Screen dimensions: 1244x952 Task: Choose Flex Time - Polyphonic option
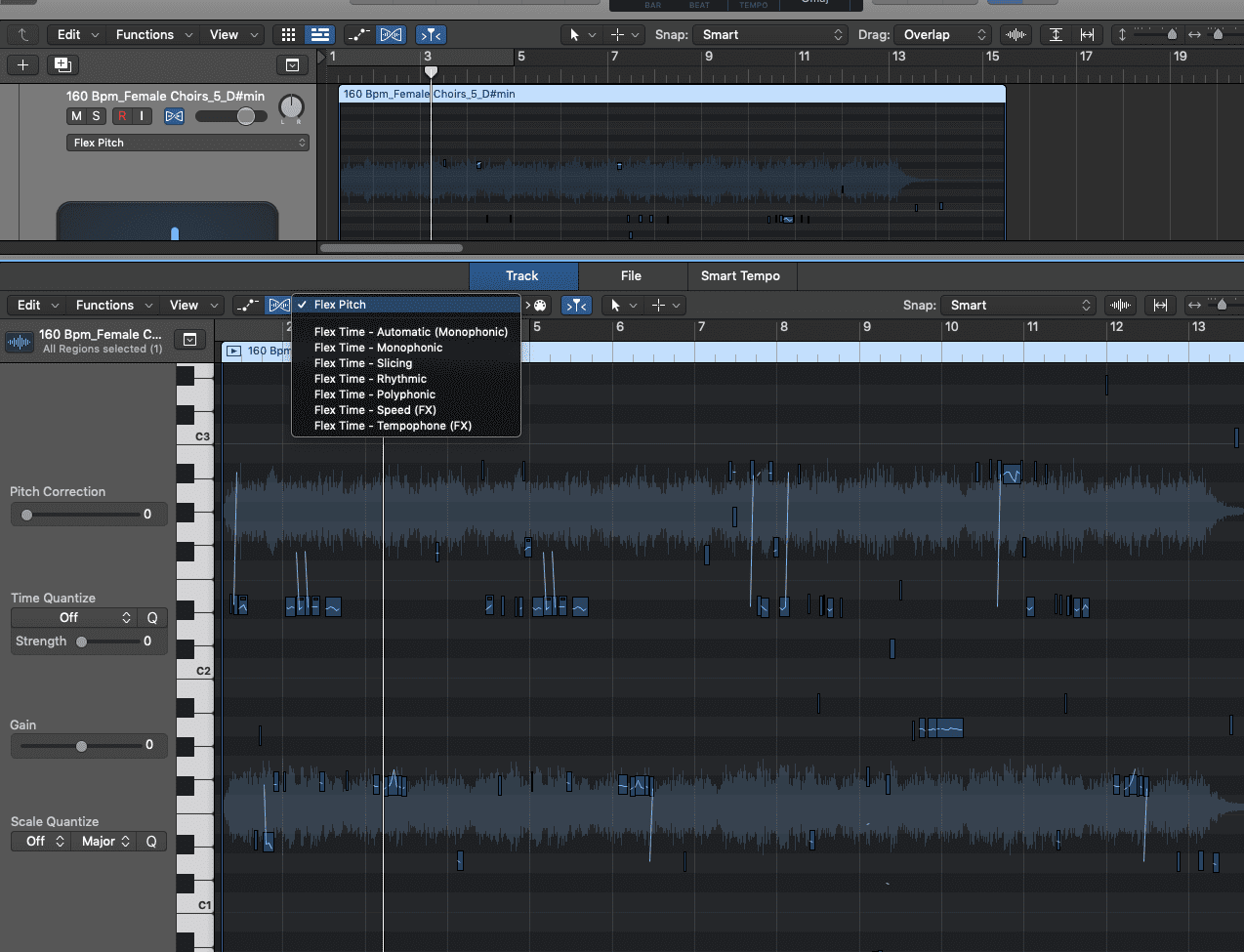click(x=406, y=394)
